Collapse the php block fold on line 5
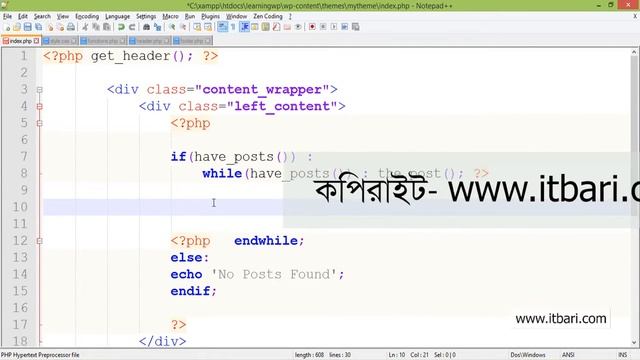The height and width of the screenshot is (360, 640). 40,123
